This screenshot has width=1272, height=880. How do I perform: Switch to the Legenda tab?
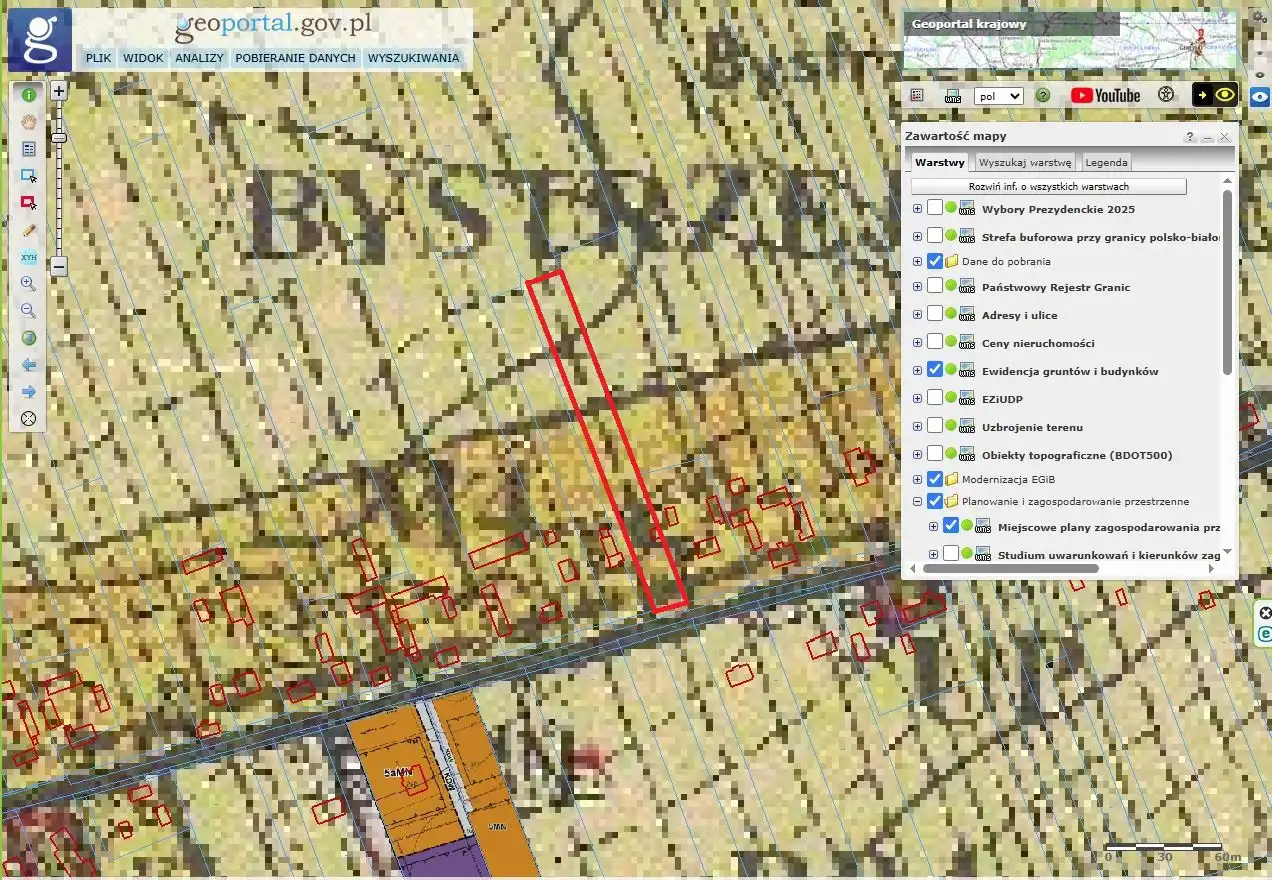pyautogui.click(x=1106, y=162)
